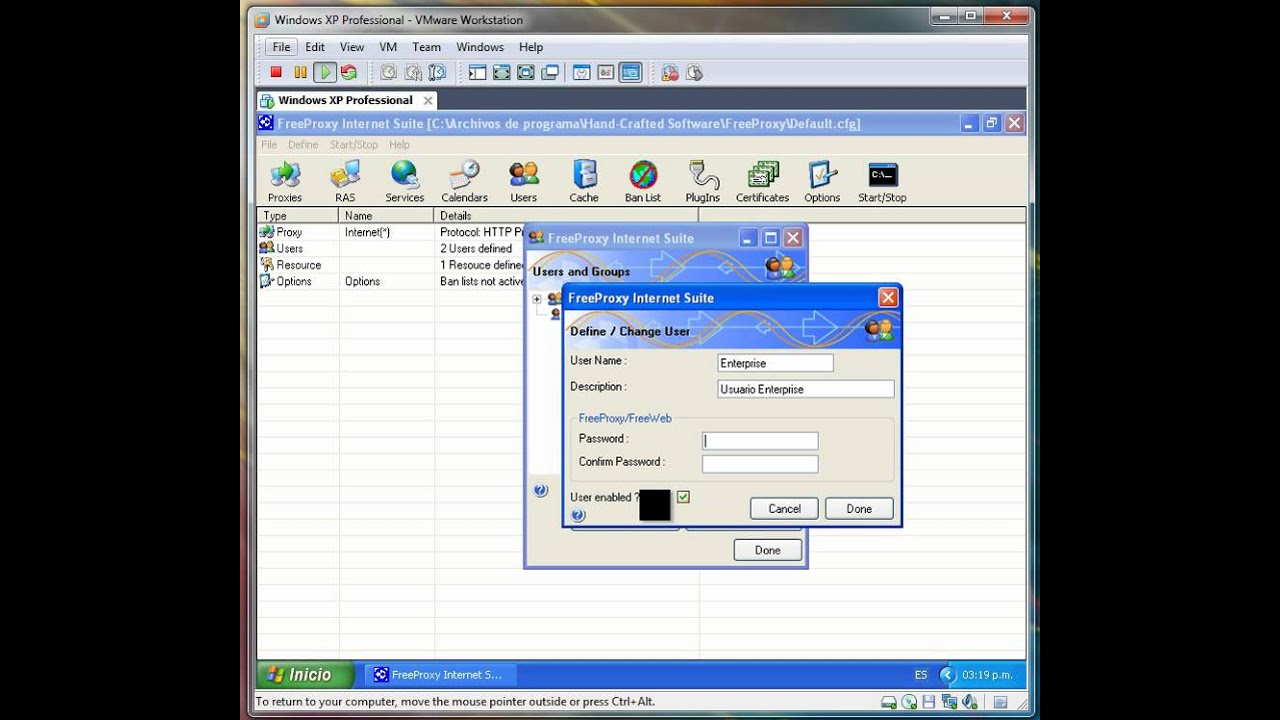Screen dimensions: 1280x720
Task: Open the Options toolbar icon
Action: click(822, 182)
